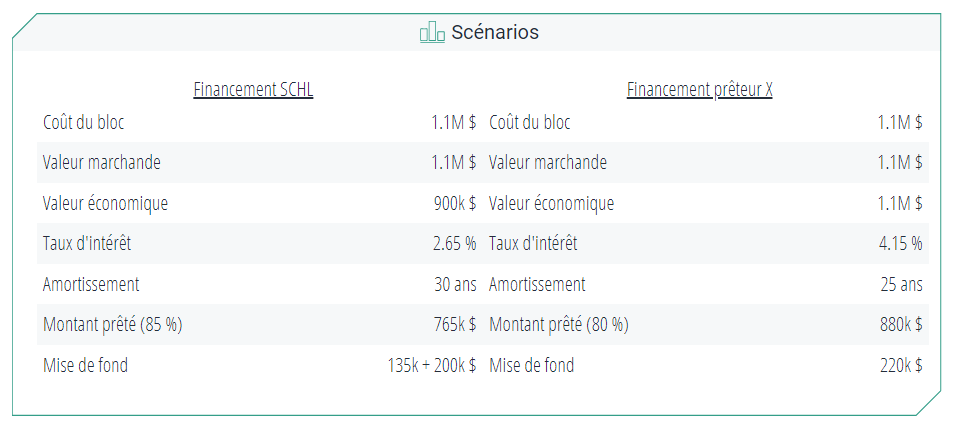Viewport: 955px width, 429px height.
Task: Click Mise de fond label under prêteur X
Action: coord(531,365)
